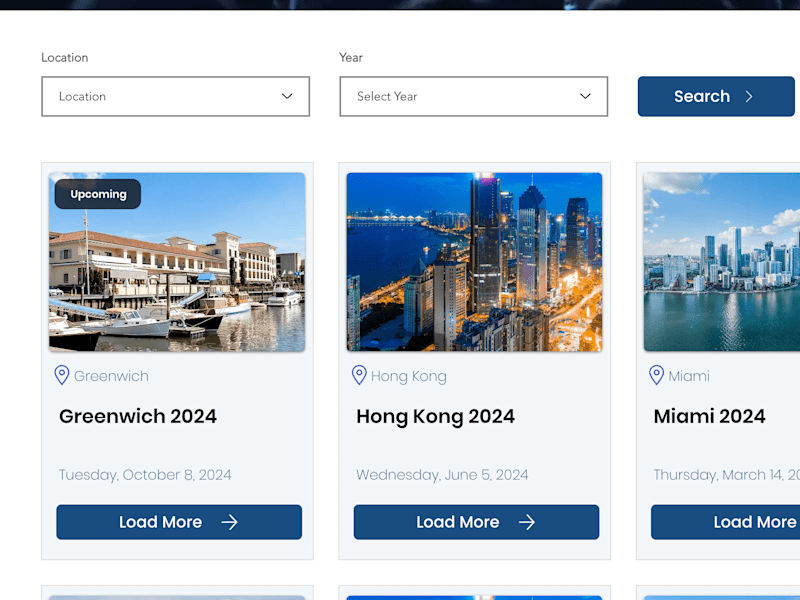Click the location pin icon next to Hong Kong
The image size is (800, 600).
(359, 375)
